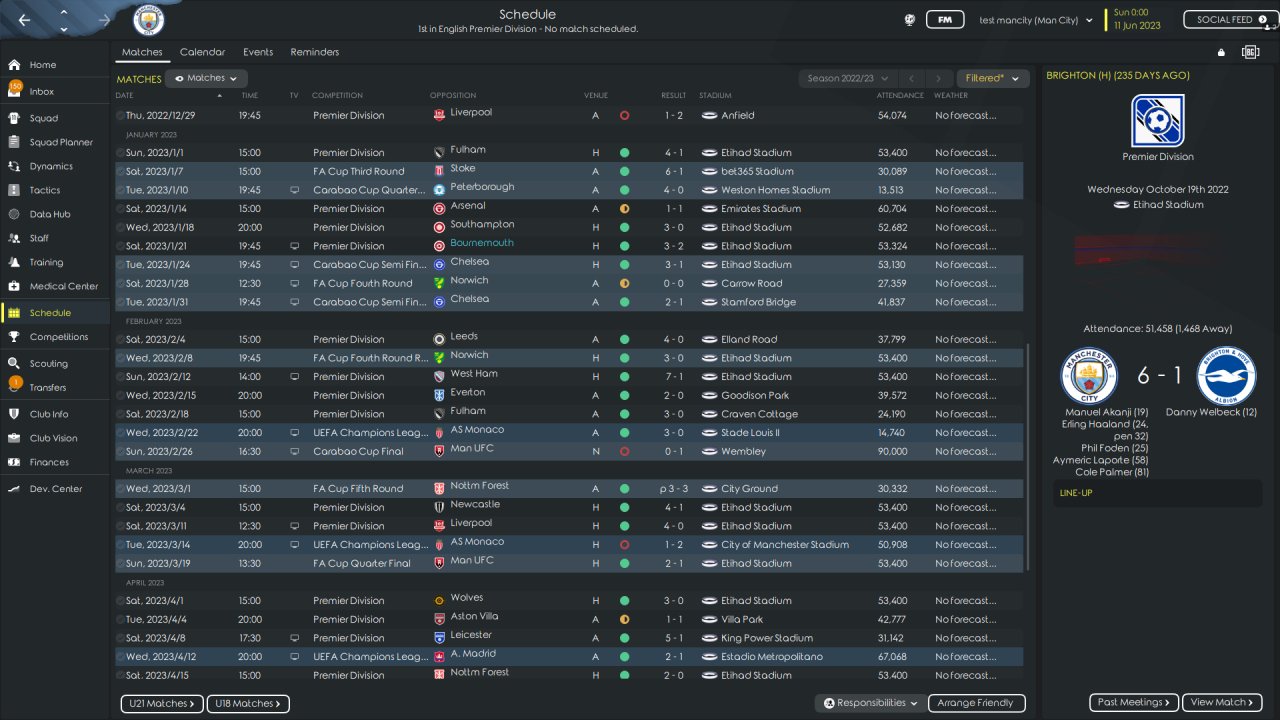This screenshot has height=720, width=1280.
Task: Select the Carabao Cup Final Man UFC row
Action: click(x=569, y=451)
